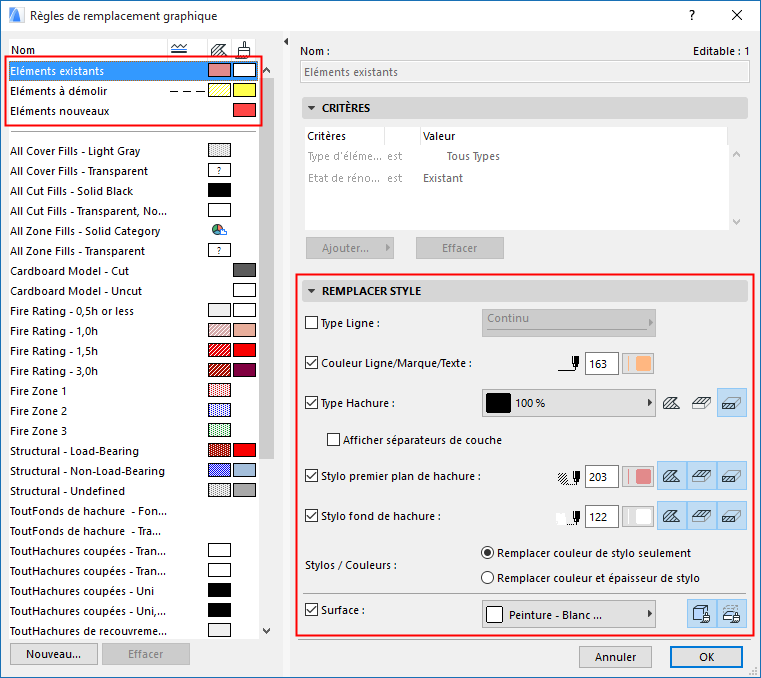Open the Ajouter... criteria dropdown button
Image resolution: width=761 pixels, height=678 pixels.
[349, 248]
